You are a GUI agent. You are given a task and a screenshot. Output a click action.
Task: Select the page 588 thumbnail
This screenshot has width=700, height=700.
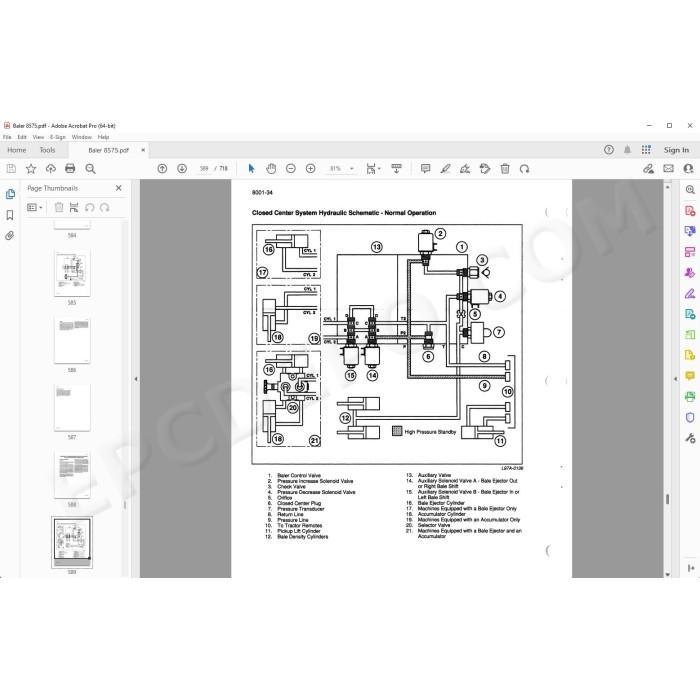(72, 475)
